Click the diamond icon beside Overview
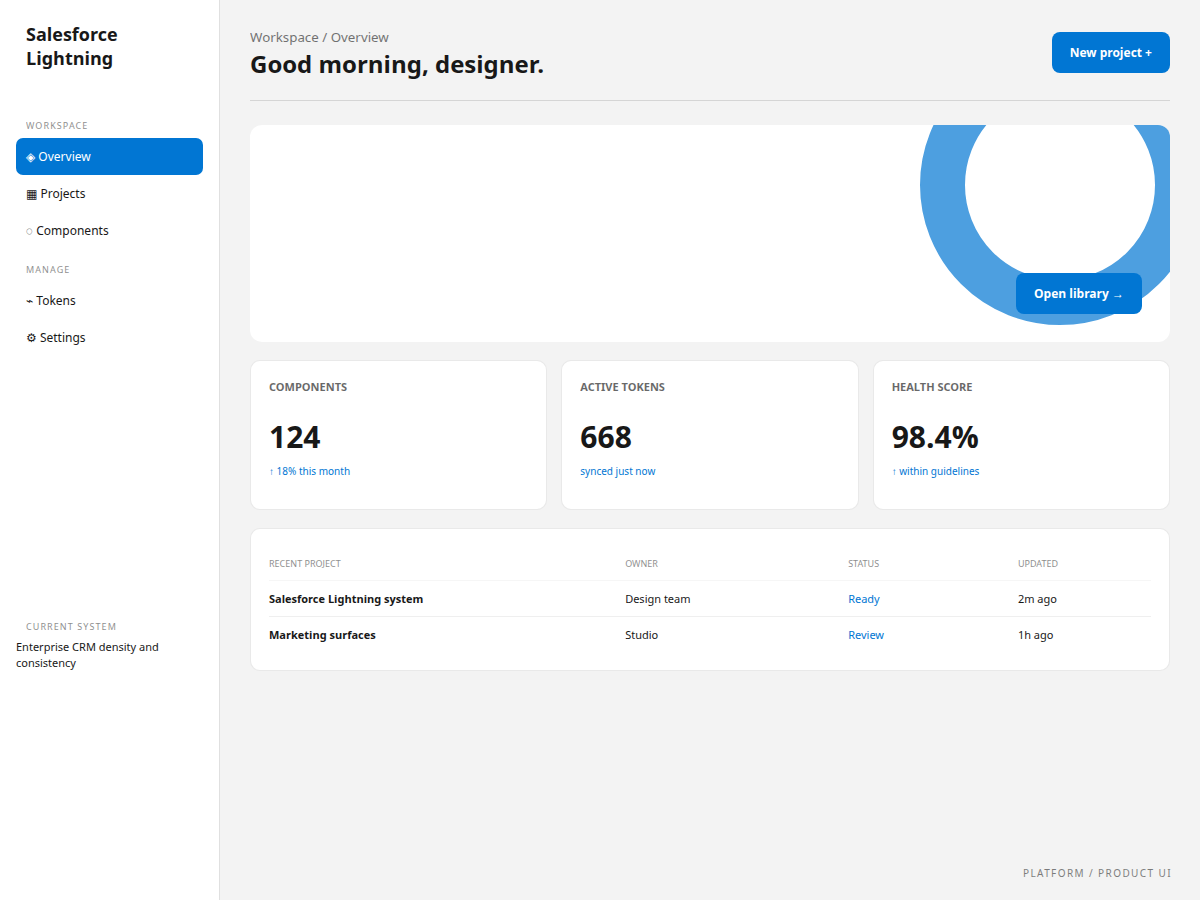Image resolution: width=1200 pixels, height=900 pixels. tap(31, 157)
